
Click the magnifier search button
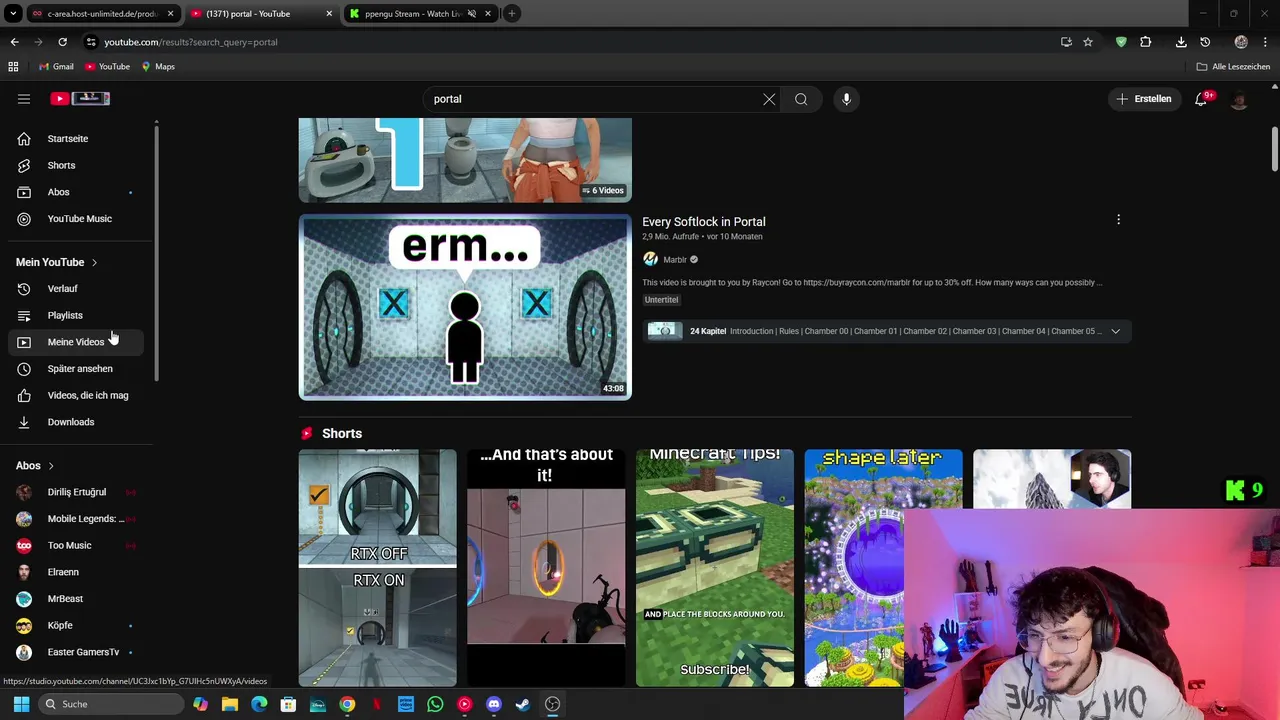(x=801, y=99)
